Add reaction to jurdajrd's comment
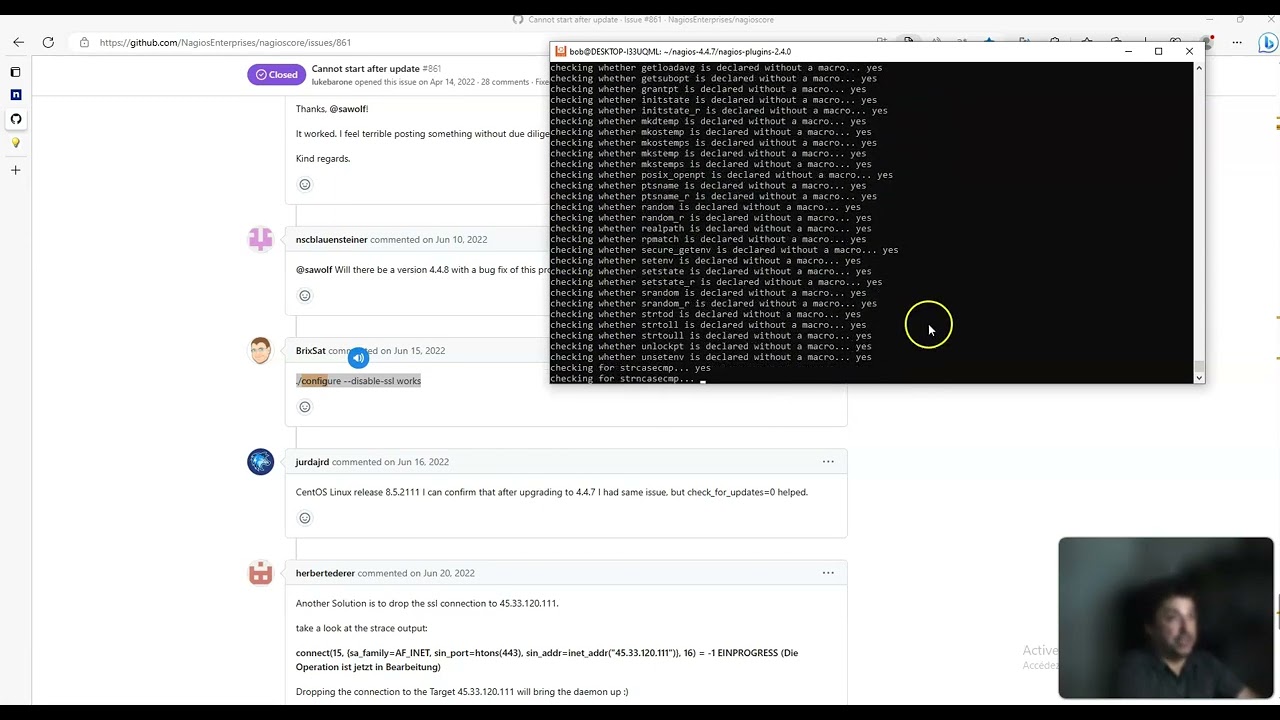 point(305,517)
